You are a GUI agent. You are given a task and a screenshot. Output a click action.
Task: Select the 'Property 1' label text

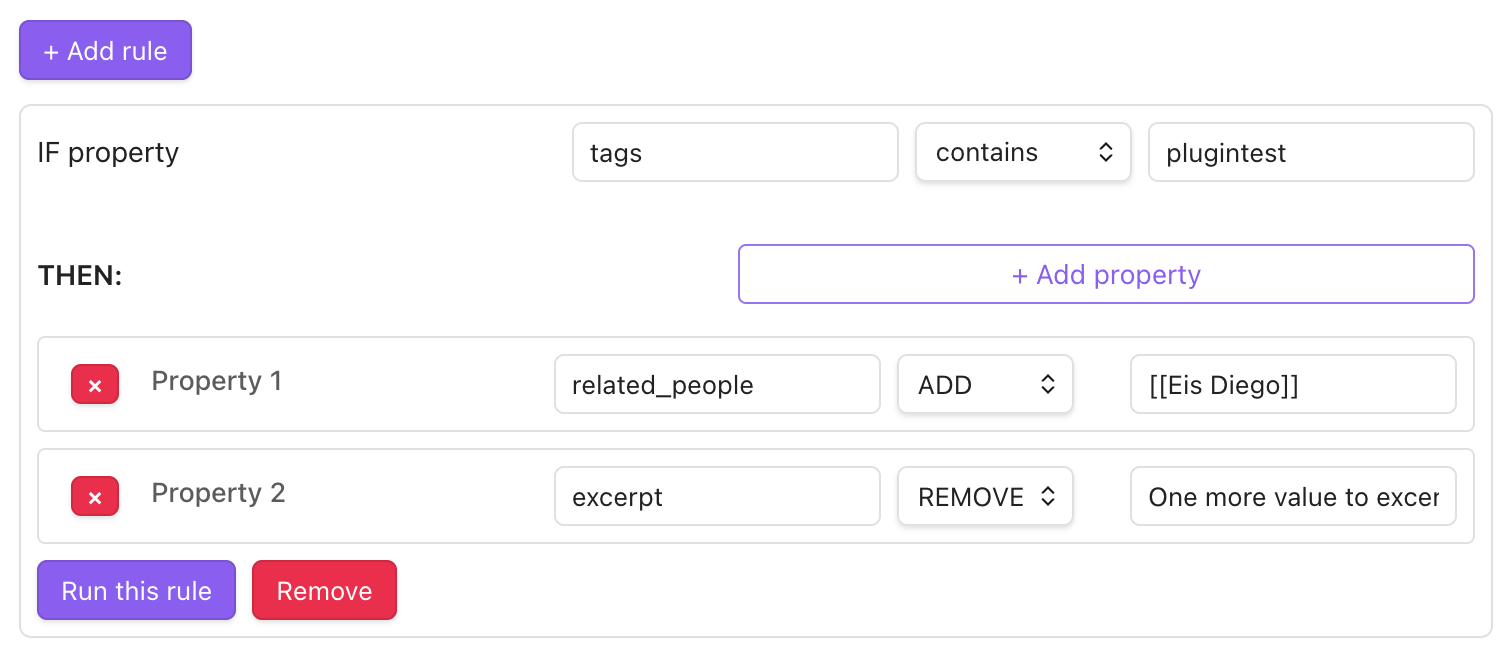(x=217, y=381)
